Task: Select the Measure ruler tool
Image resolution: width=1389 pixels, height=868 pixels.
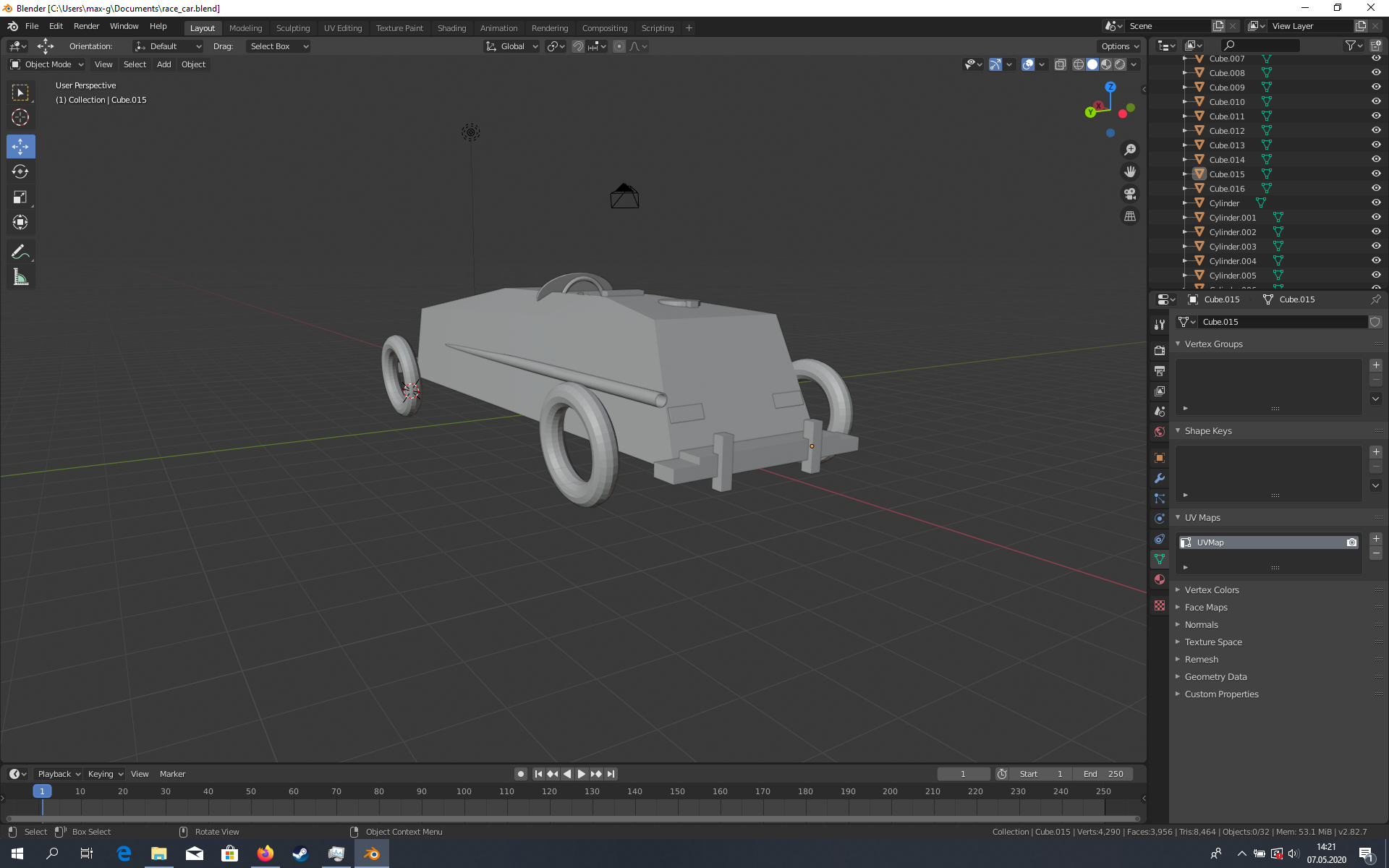Action: coord(20,278)
